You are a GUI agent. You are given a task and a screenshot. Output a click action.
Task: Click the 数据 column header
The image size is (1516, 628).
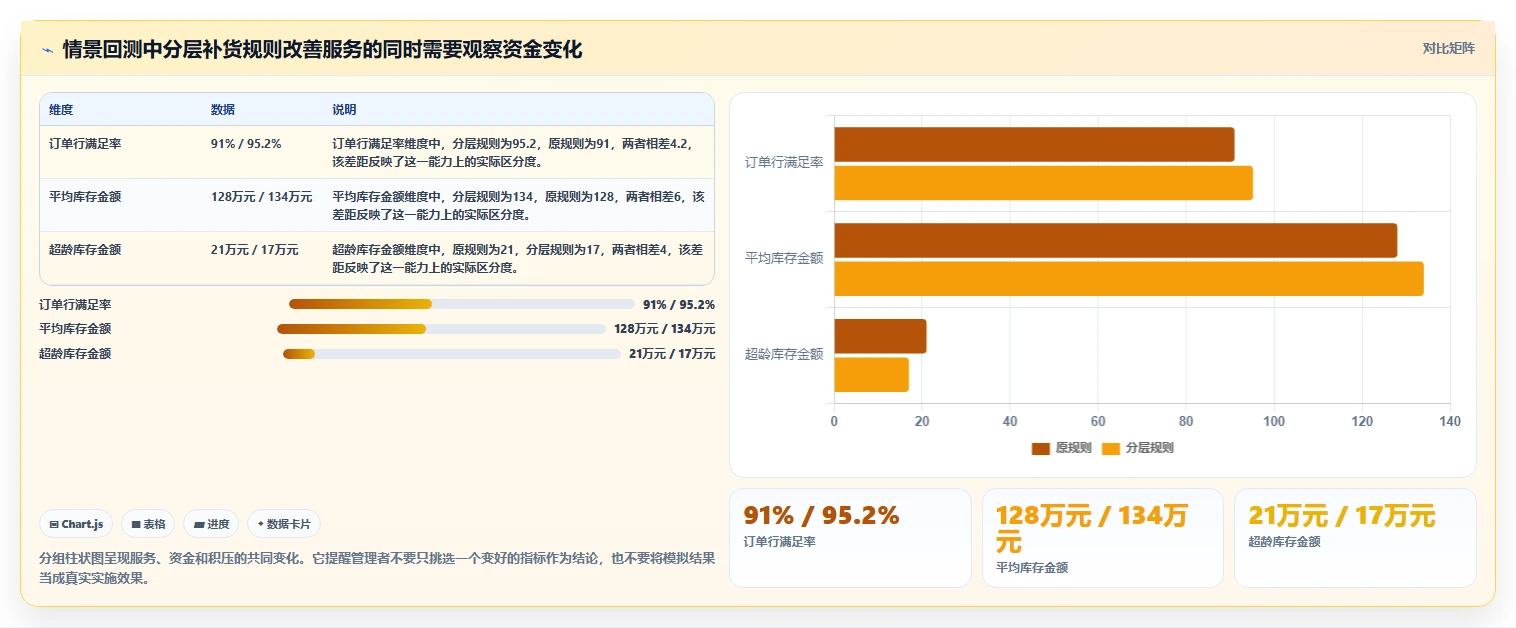point(223,110)
